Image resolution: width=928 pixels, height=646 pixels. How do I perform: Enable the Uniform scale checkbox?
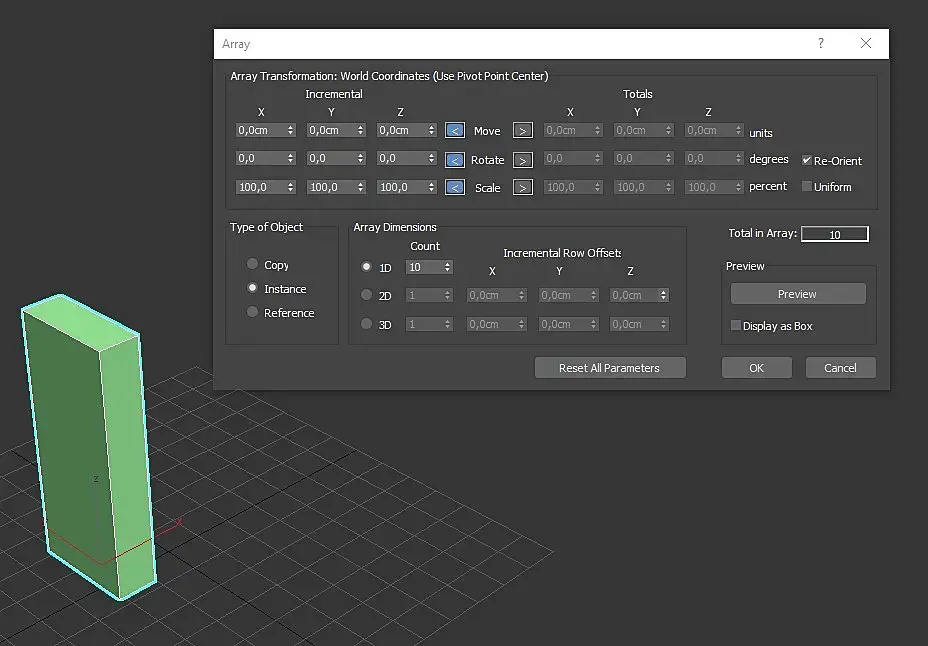[x=807, y=186]
